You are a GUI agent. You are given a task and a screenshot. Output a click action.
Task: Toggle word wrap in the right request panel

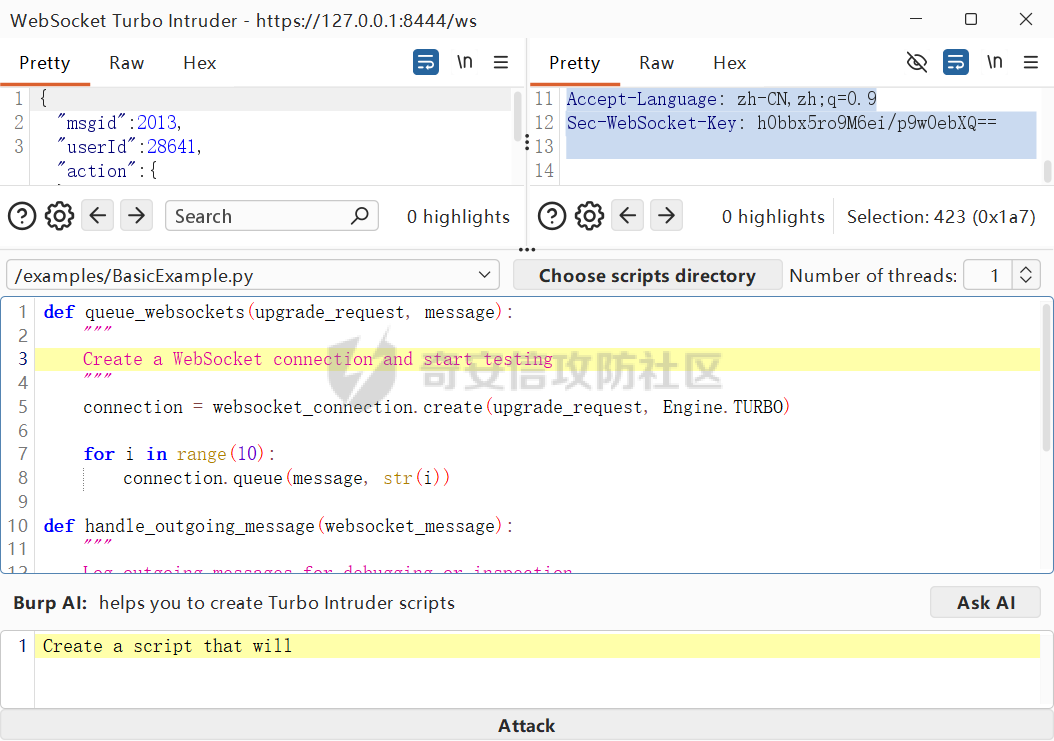tap(955, 63)
